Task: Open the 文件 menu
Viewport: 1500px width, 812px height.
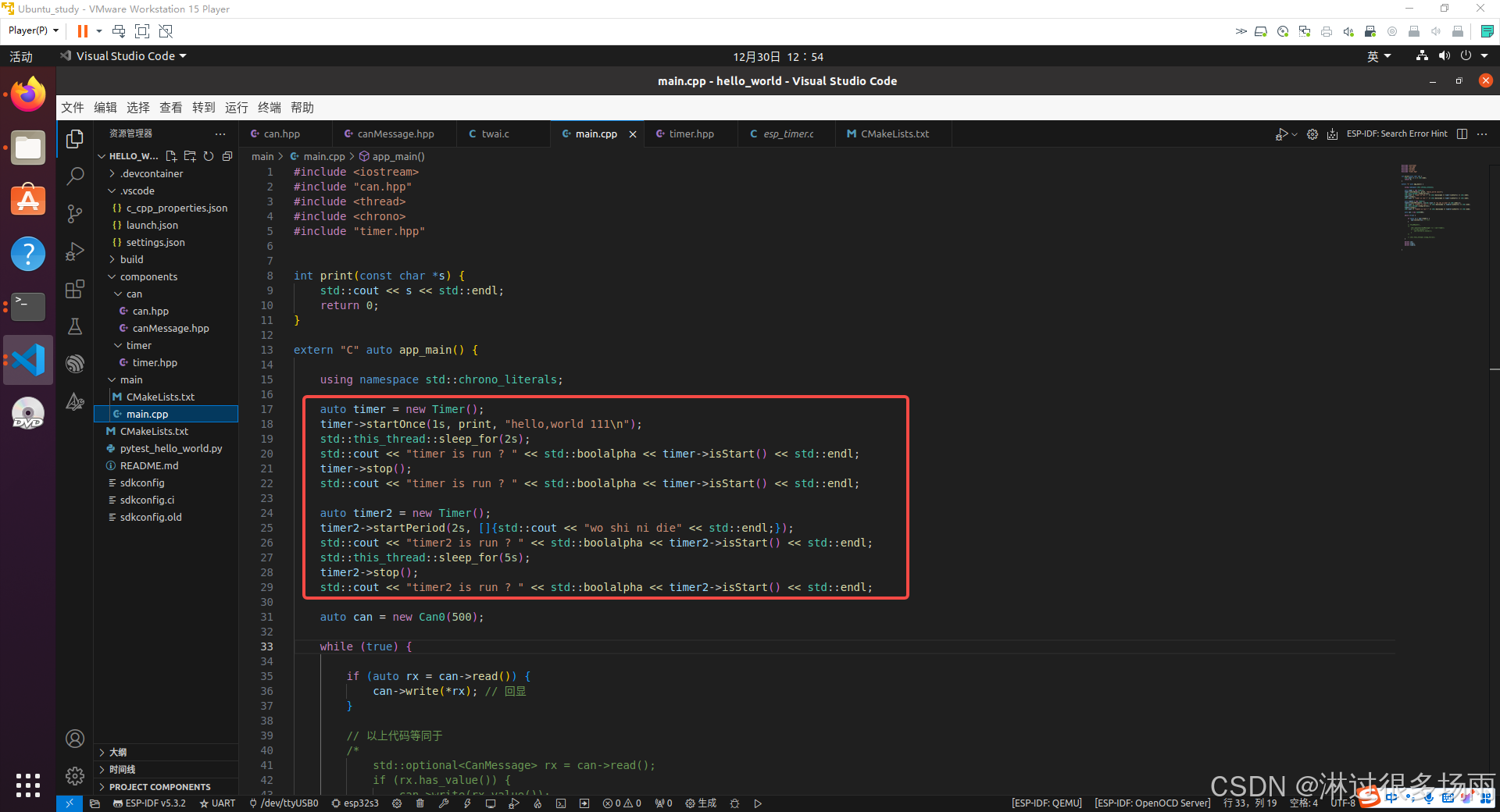Action: [73, 108]
